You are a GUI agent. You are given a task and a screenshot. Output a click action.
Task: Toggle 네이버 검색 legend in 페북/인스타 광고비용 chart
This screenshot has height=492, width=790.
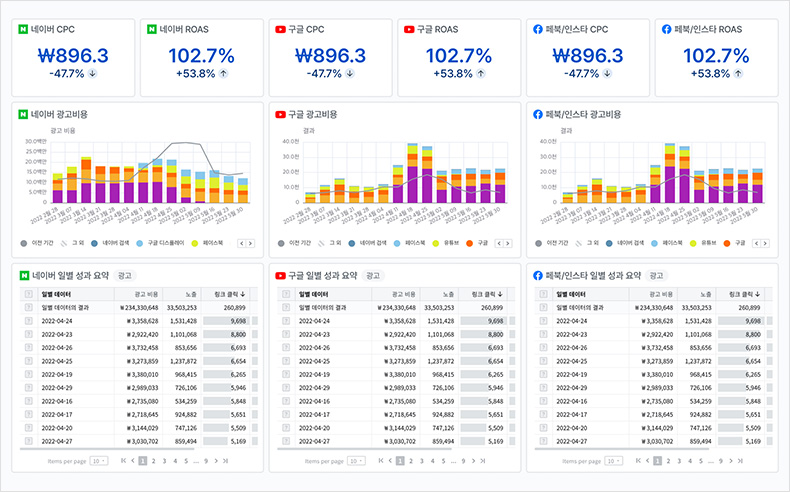625,243
